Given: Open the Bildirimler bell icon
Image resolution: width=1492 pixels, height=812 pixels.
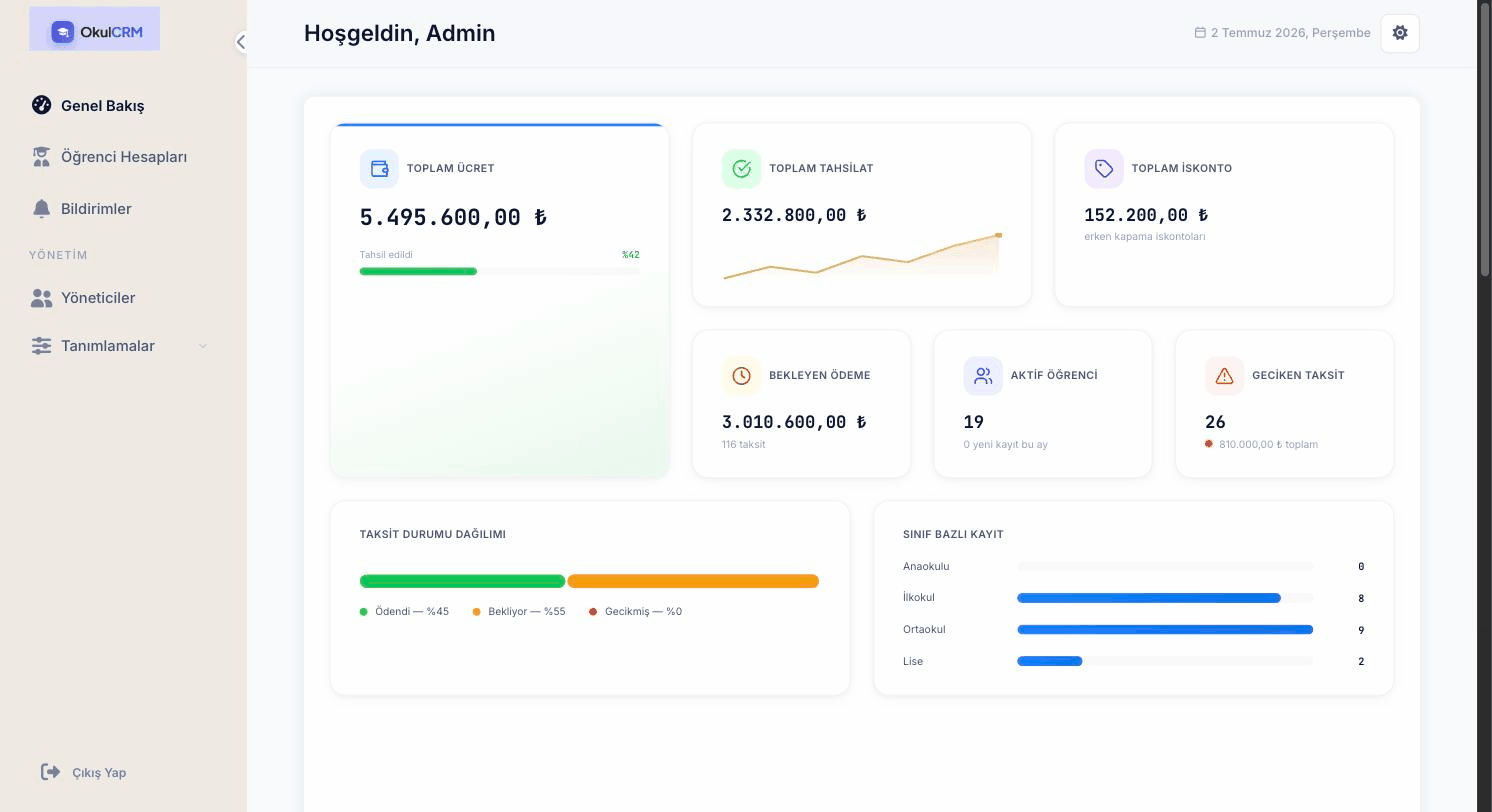Looking at the screenshot, I should click(41, 209).
